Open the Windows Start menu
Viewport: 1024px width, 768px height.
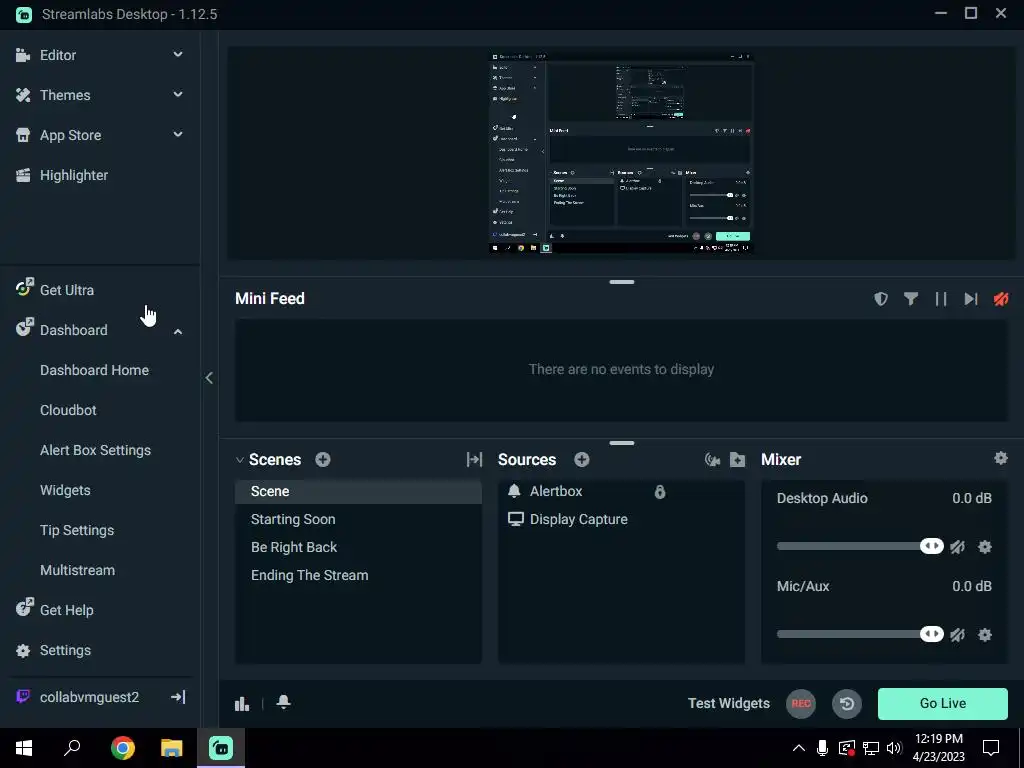coord(24,748)
